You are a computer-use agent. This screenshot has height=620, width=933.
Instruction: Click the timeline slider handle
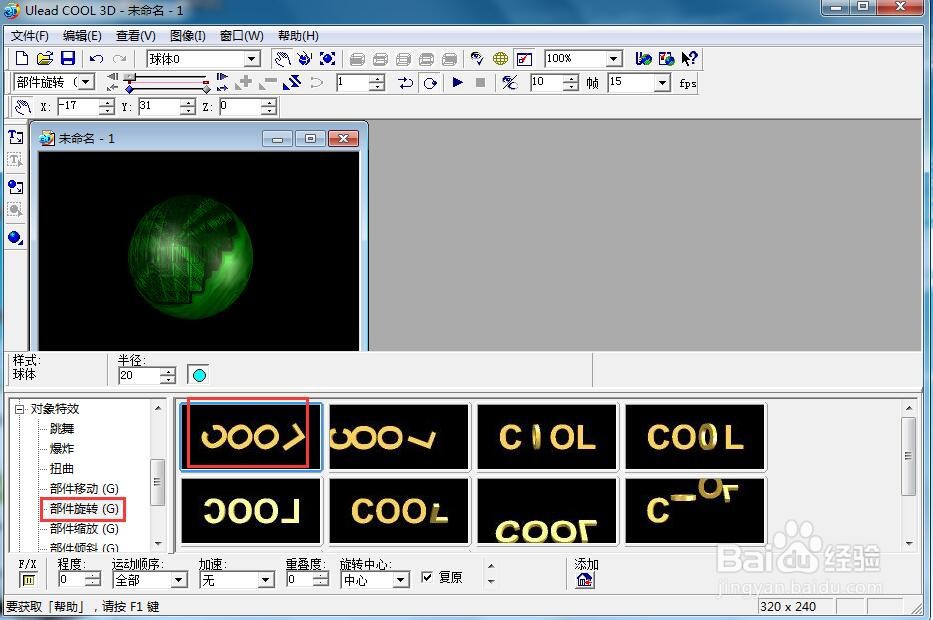coord(129,78)
